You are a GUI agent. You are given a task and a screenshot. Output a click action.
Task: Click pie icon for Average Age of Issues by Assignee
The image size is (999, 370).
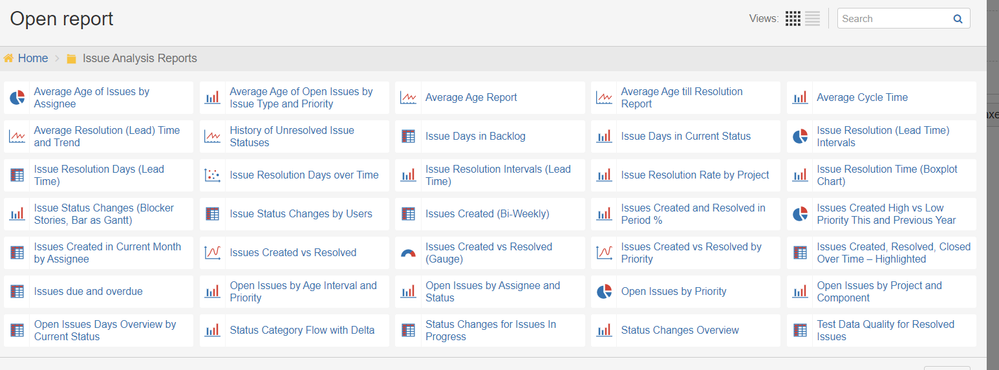coord(17,97)
